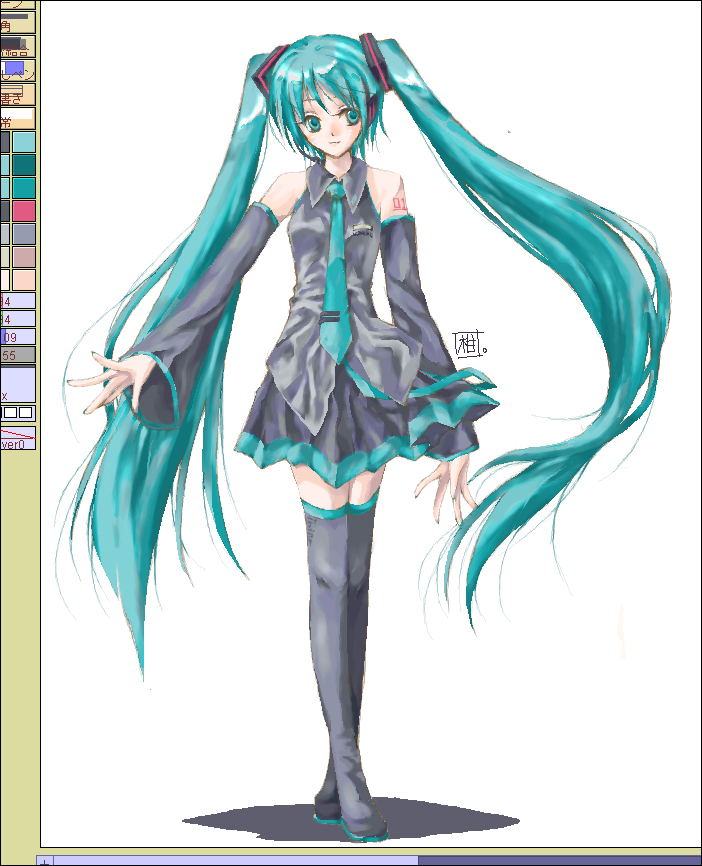The width and height of the screenshot is (702, 866).
Task: Pick the dusty rose color swatch
Action: pos(24,257)
